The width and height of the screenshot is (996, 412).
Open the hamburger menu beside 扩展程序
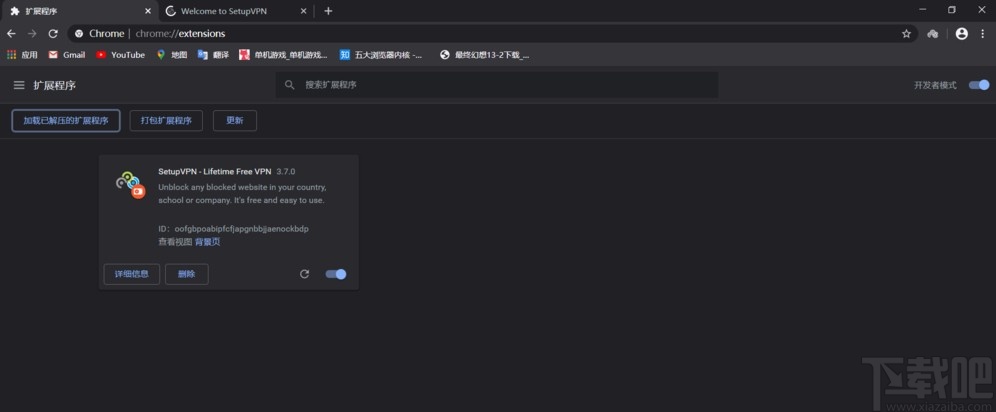click(19, 85)
